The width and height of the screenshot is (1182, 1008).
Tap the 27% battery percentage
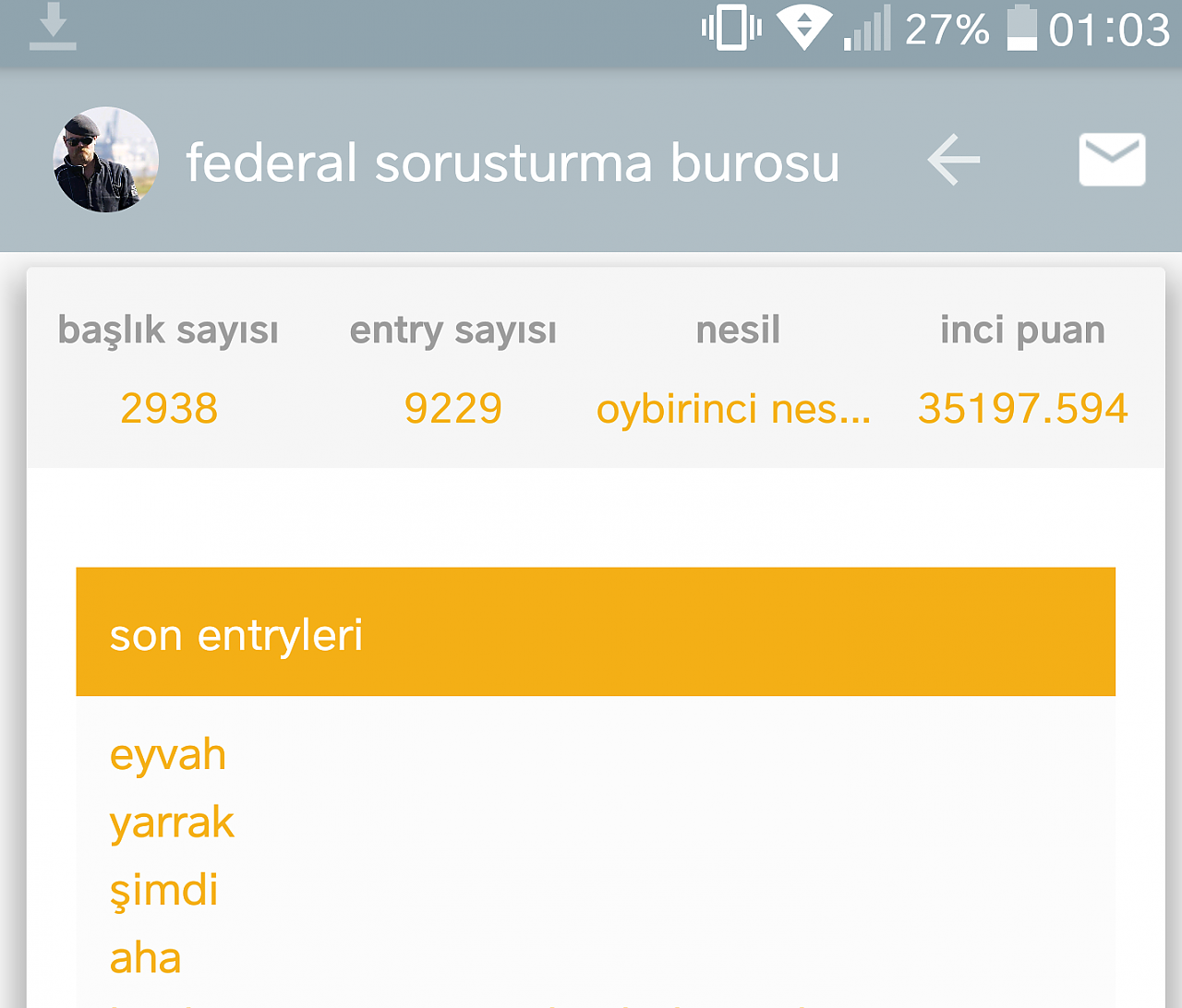(947, 30)
